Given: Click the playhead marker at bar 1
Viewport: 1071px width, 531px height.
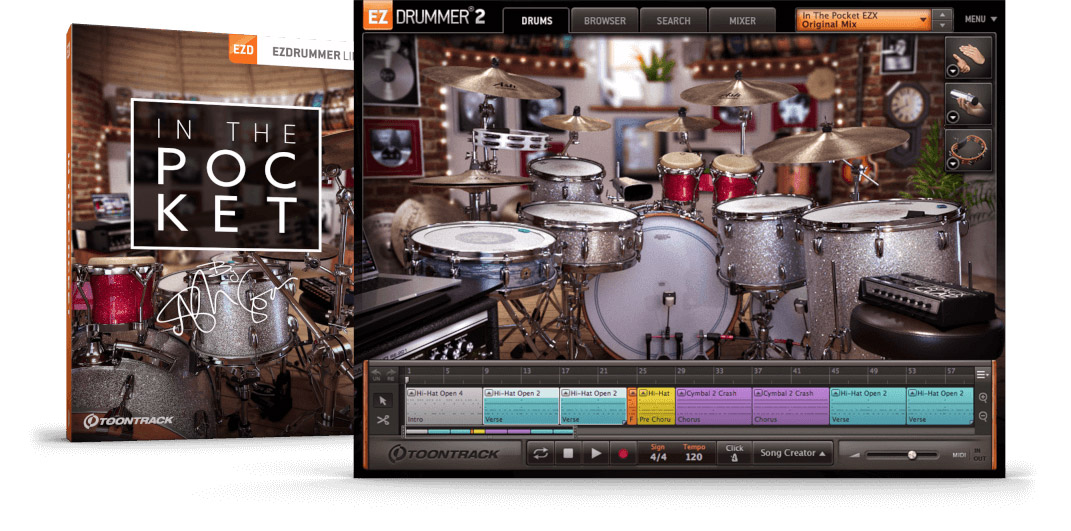Looking at the screenshot, I should click(408, 380).
